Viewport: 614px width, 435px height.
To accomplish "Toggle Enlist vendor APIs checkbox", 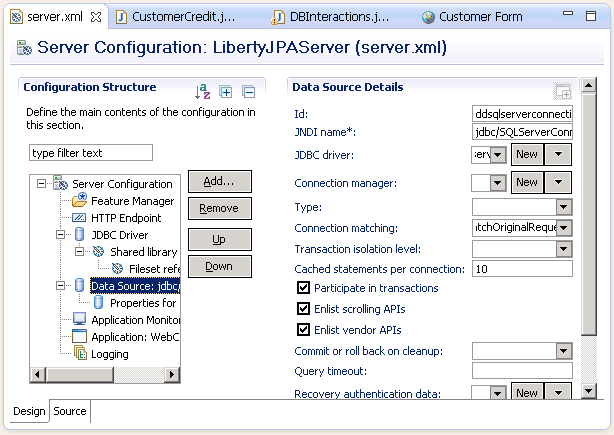I will click(x=304, y=330).
